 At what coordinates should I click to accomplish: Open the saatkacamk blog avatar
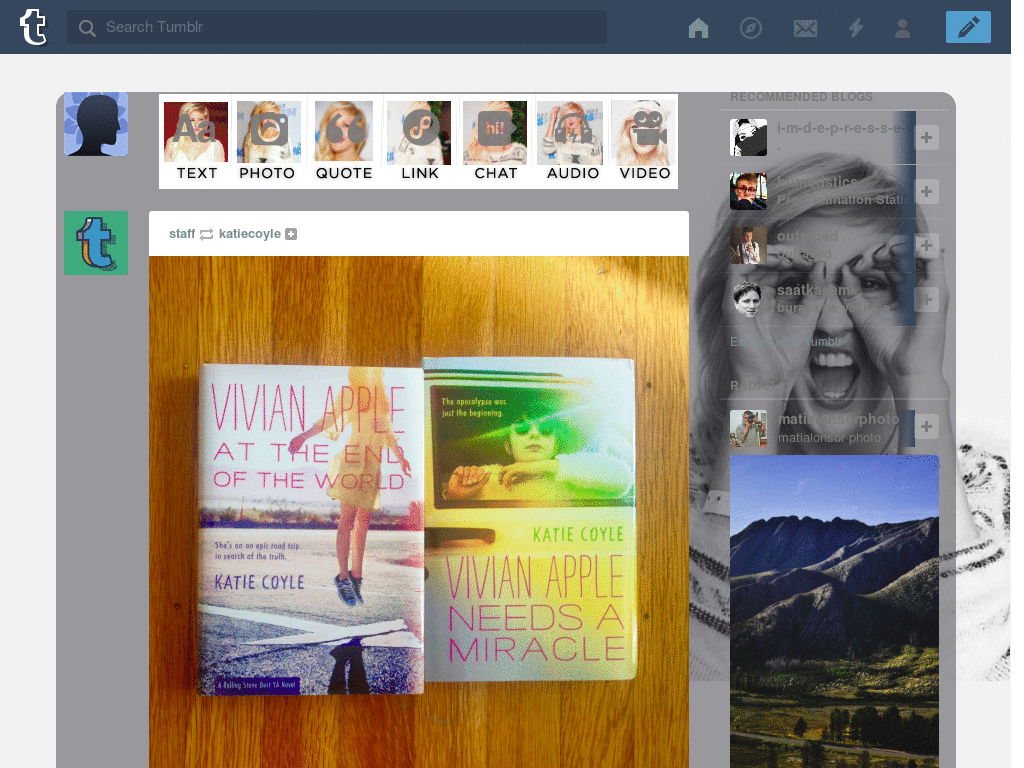click(748, 300)
